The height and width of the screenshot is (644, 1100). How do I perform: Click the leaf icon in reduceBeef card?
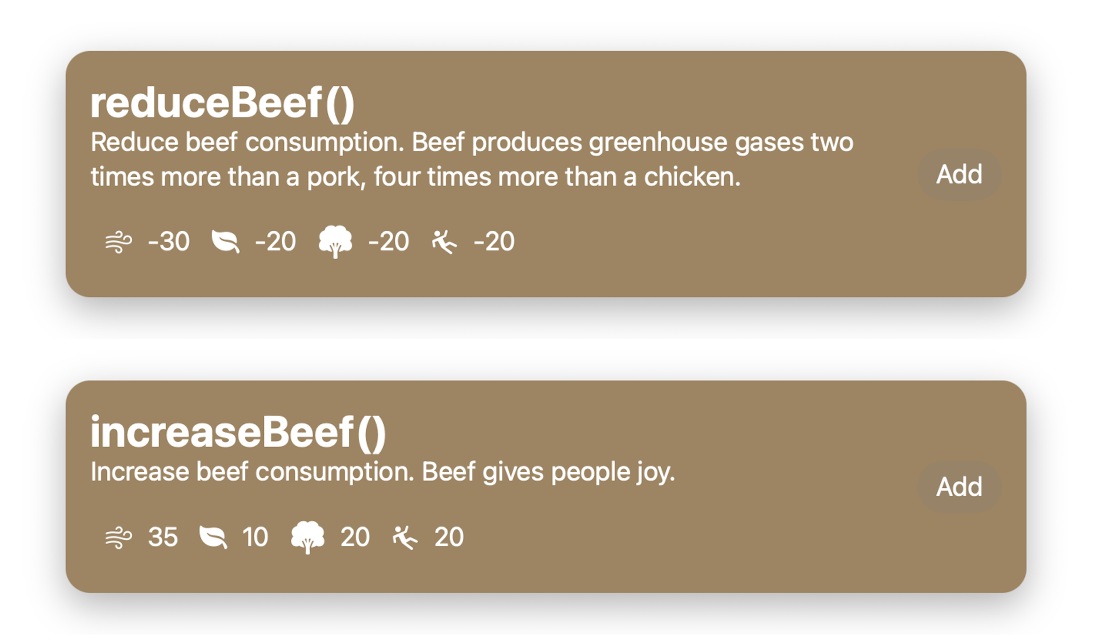pos(225,242)
